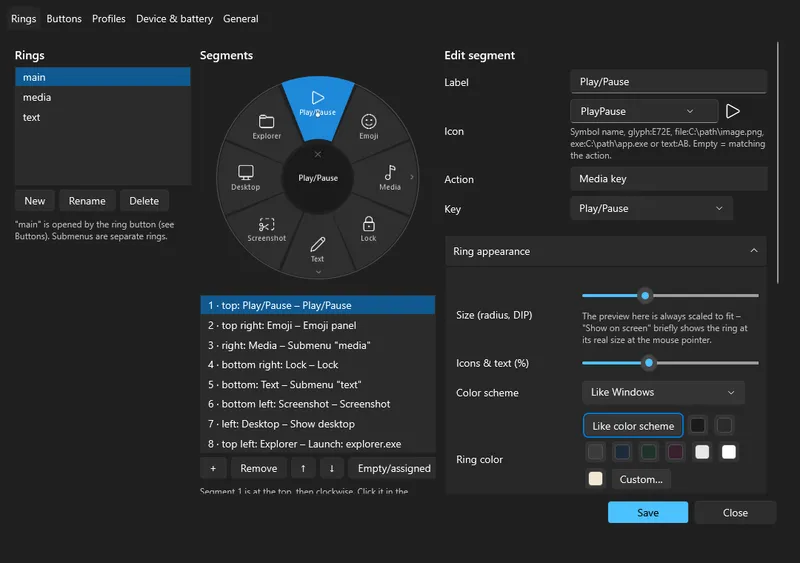Pick the black swatch next to Like color scheme
The width and height of the screenshot is (800, 563).
tap(697, 425)
